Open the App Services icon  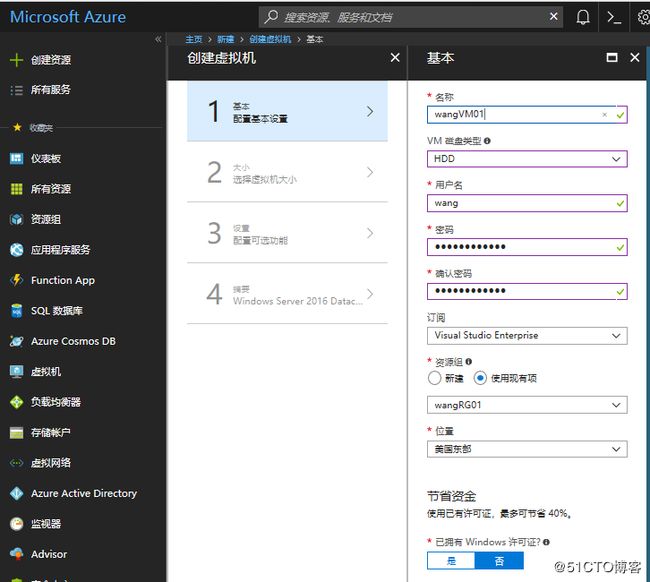point(17,250)
